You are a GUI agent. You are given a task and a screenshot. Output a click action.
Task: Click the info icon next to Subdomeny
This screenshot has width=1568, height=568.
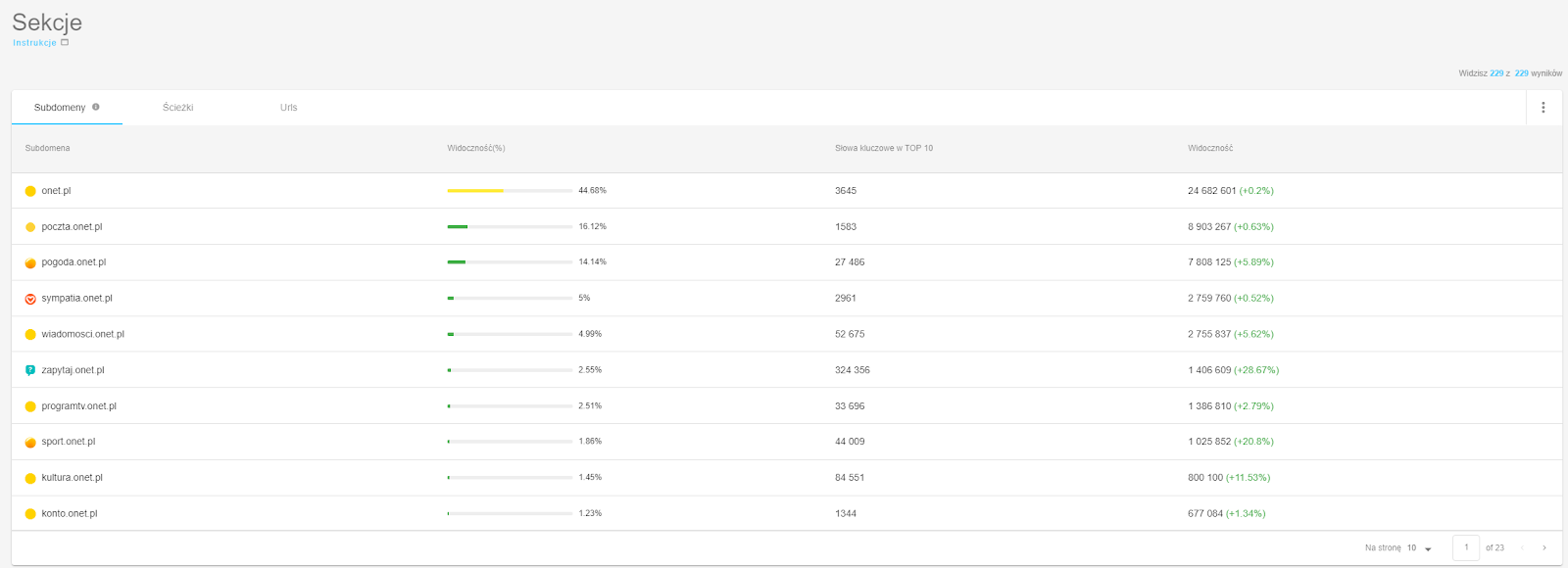click(x=96, y=107)
